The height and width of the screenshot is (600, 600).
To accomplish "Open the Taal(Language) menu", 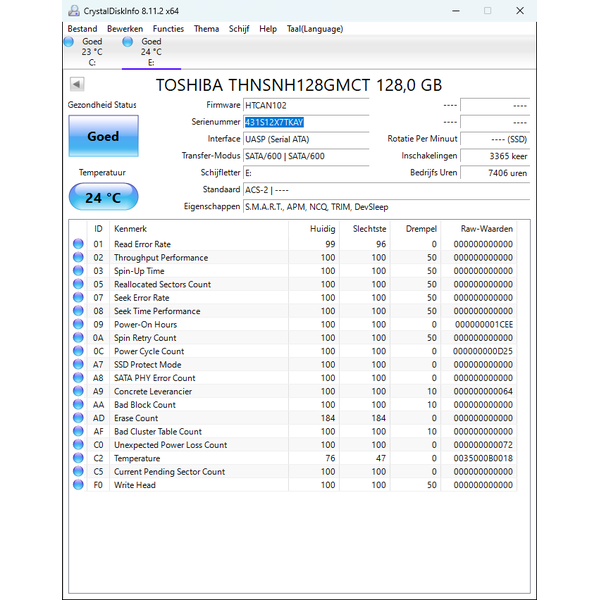I will click(x=315, y=29).
